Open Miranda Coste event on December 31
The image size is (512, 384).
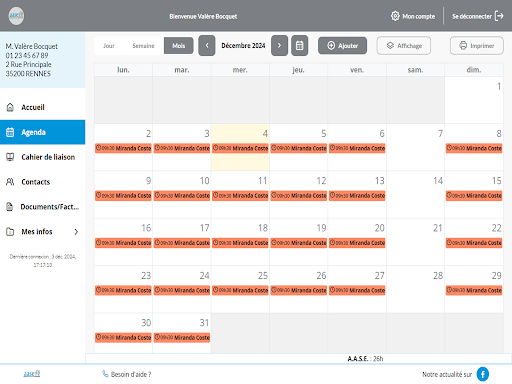point(182,338)
